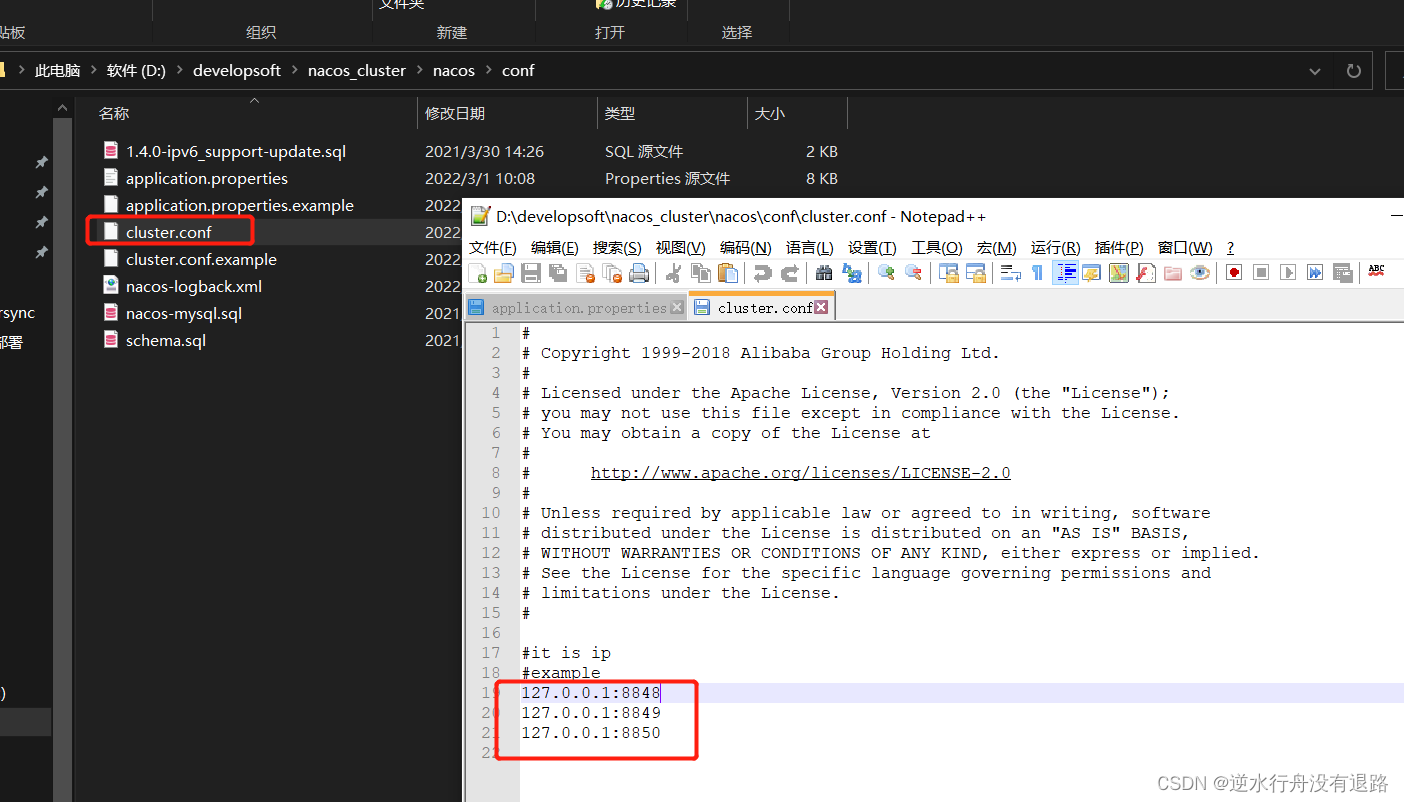The image size is (1404, 802).
Task: Open the 运行(R) menu
Action: coord(1055,247)
